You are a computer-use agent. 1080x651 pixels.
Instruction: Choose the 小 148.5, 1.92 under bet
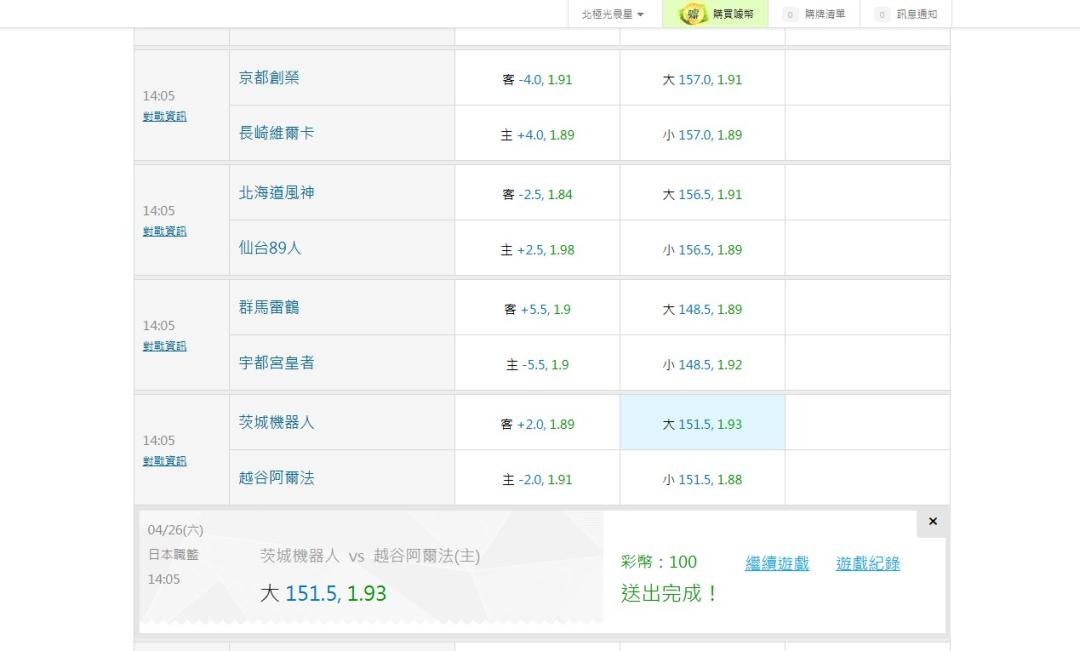(x=702, y=365)
